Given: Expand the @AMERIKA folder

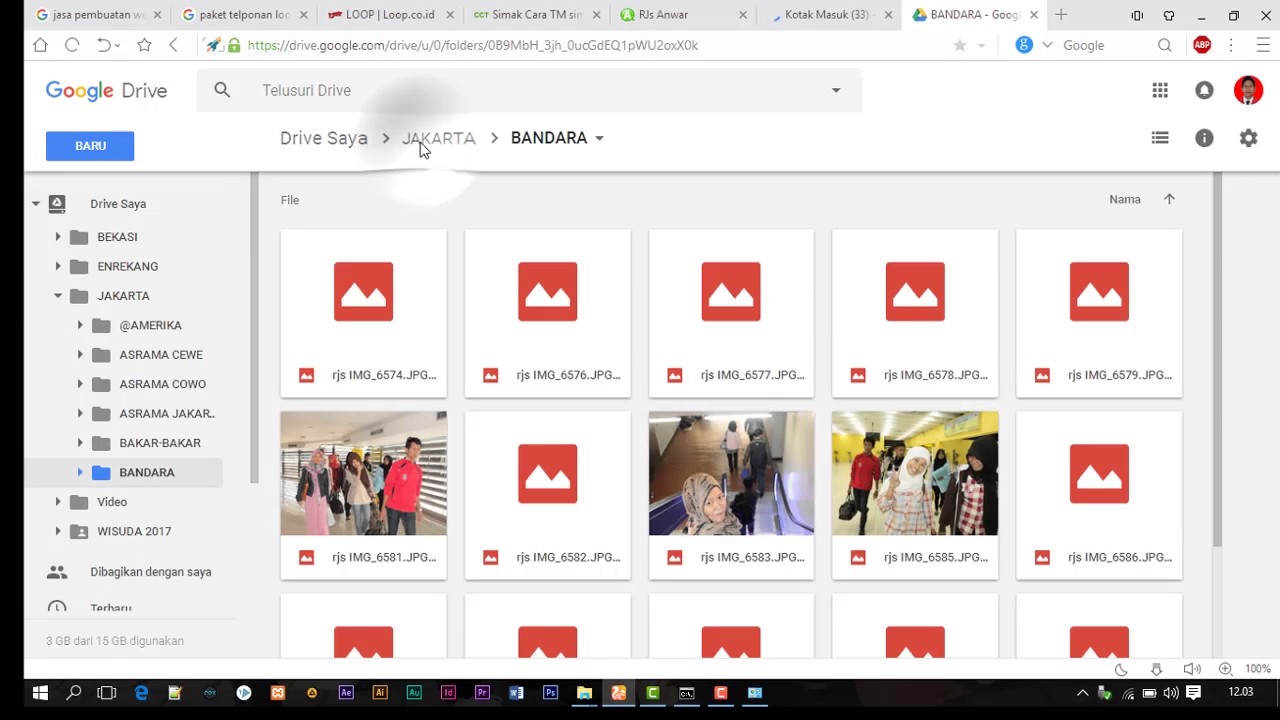Looking at the screenshot, I should [x=80, y=325].
